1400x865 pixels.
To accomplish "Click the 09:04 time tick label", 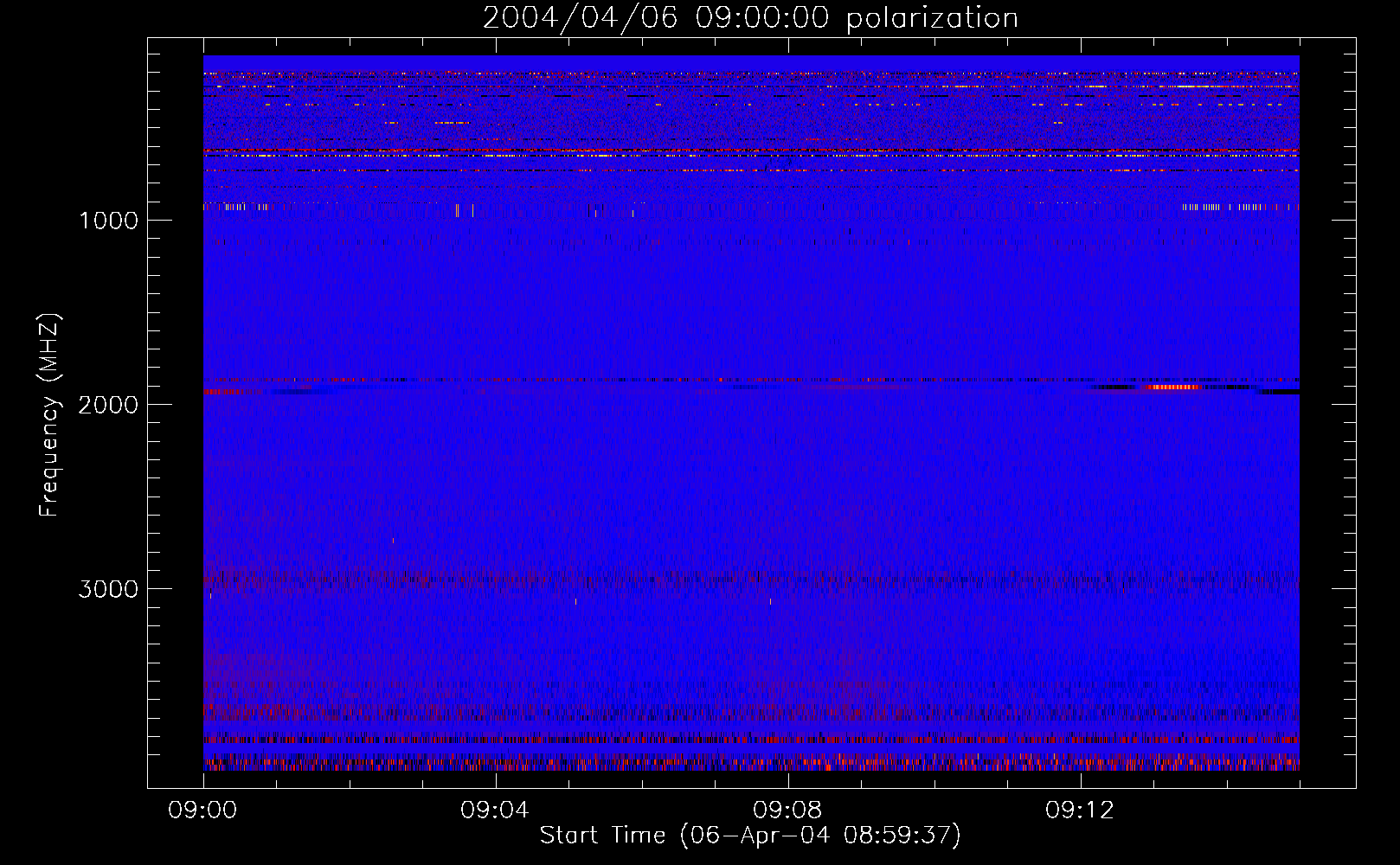I will (495, 811).
